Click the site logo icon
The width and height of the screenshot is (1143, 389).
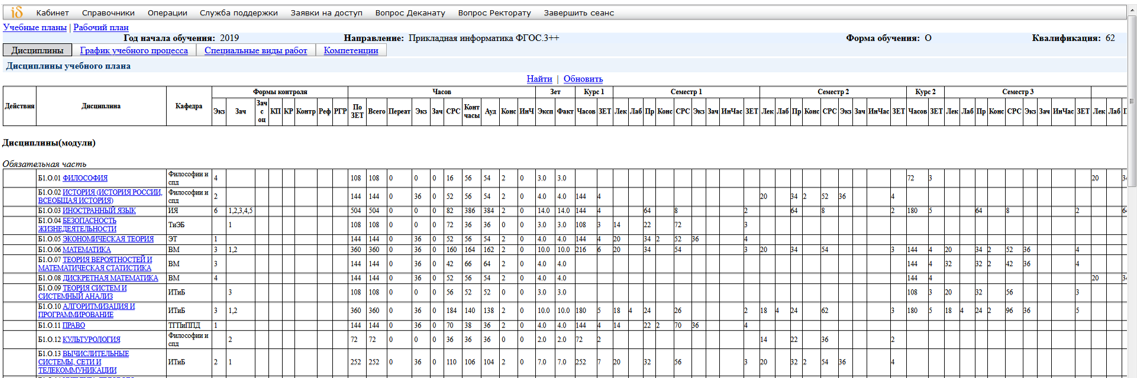tap(17, 13)
